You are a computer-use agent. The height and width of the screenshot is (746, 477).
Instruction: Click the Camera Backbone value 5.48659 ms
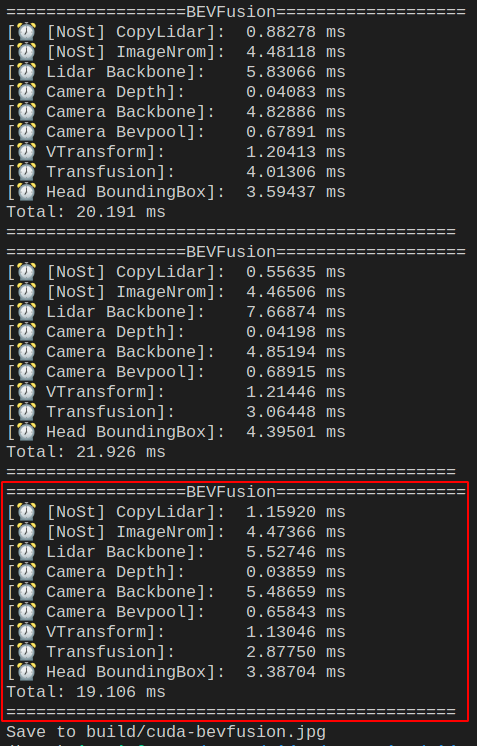[295, 592]
